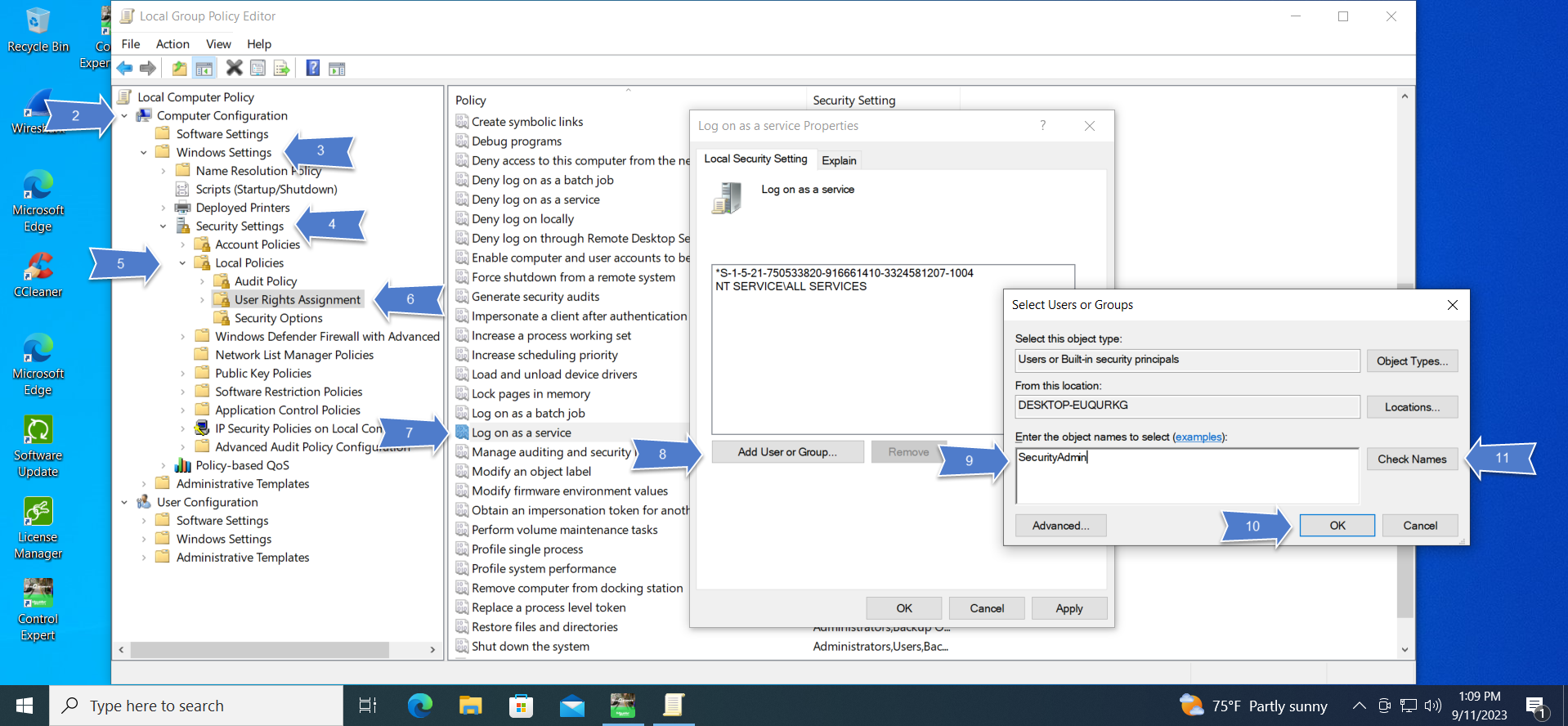Screen dimensions: 1568x726
Task: Open the Properties toolbar icon
Action: 258,68
